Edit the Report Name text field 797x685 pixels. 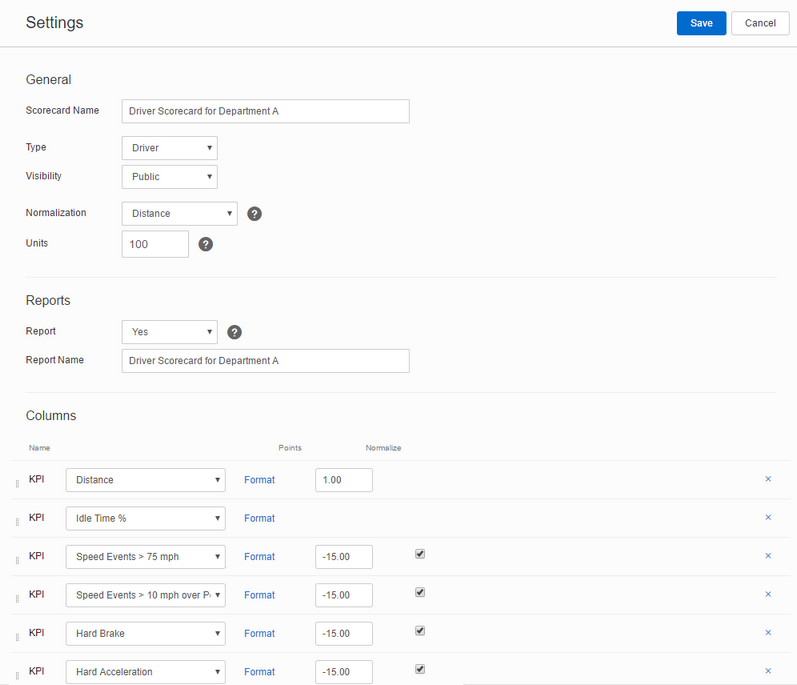click(265, 360)
